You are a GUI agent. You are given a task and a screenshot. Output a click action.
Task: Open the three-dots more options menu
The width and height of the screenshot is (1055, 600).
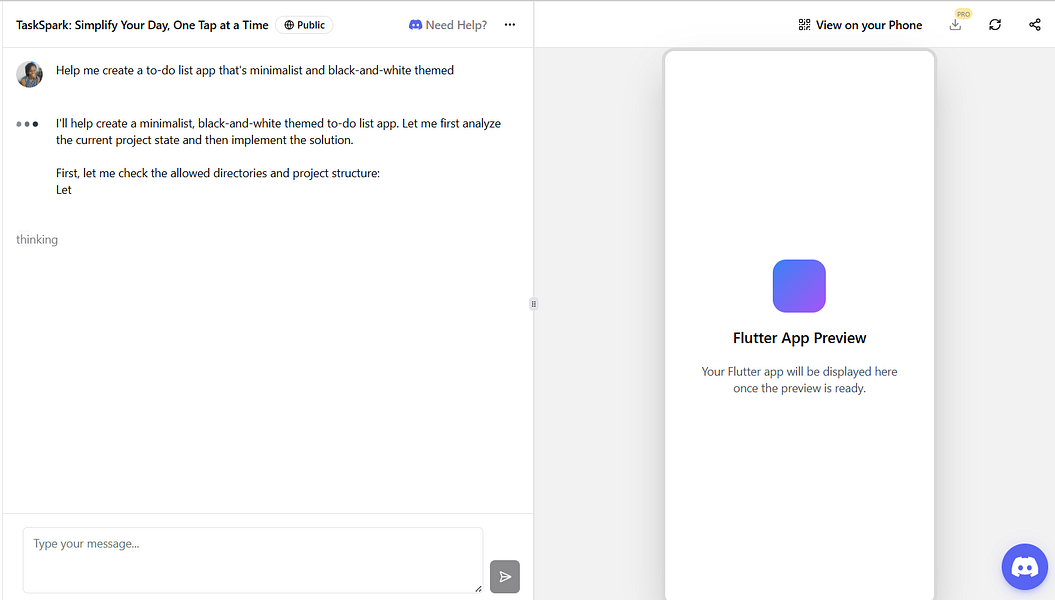point(509,25)
